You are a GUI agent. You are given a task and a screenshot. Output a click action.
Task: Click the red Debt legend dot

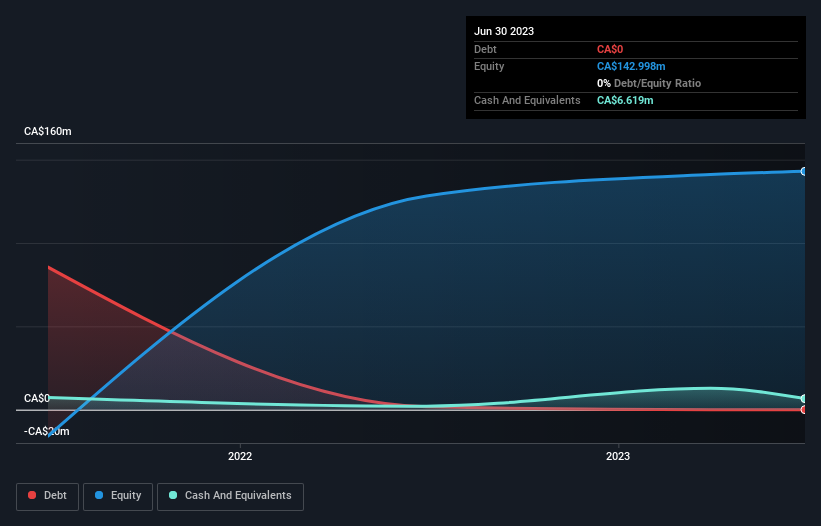pyautogui.click(x=32, y=495)
